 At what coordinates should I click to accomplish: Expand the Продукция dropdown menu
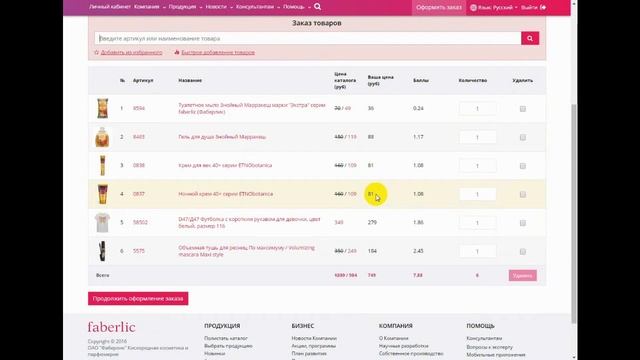pyautogui.click(x=185, y=7)
